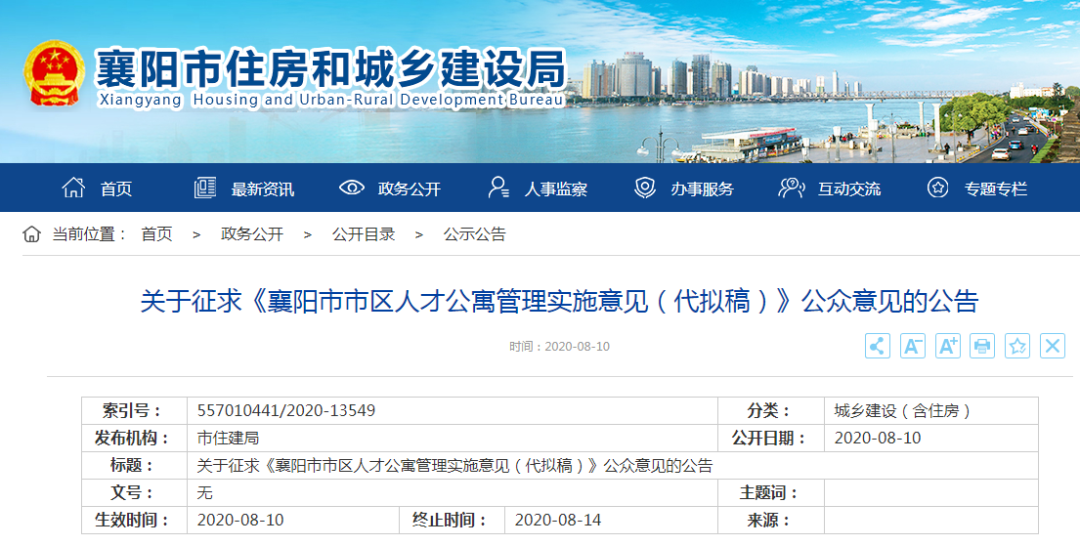This screenshot has height=546, width=1080.
Task: Click the eye icon beside 政务公开
Action: click(x=351, y=187)
